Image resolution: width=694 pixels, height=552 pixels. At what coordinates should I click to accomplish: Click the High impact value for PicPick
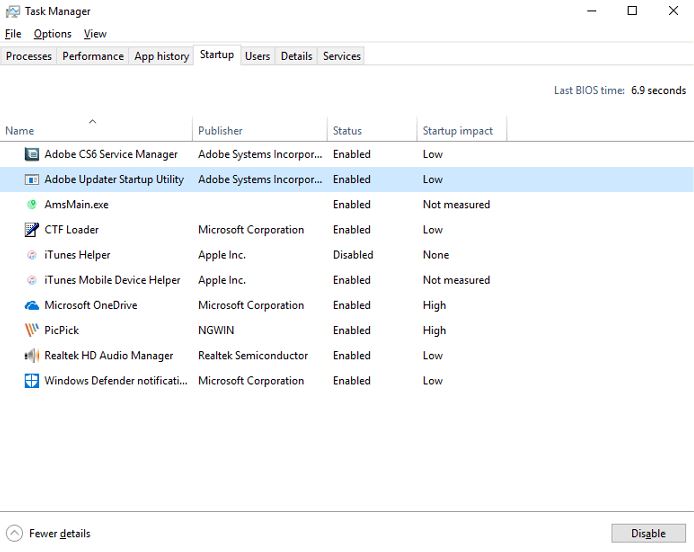point(434,331)
